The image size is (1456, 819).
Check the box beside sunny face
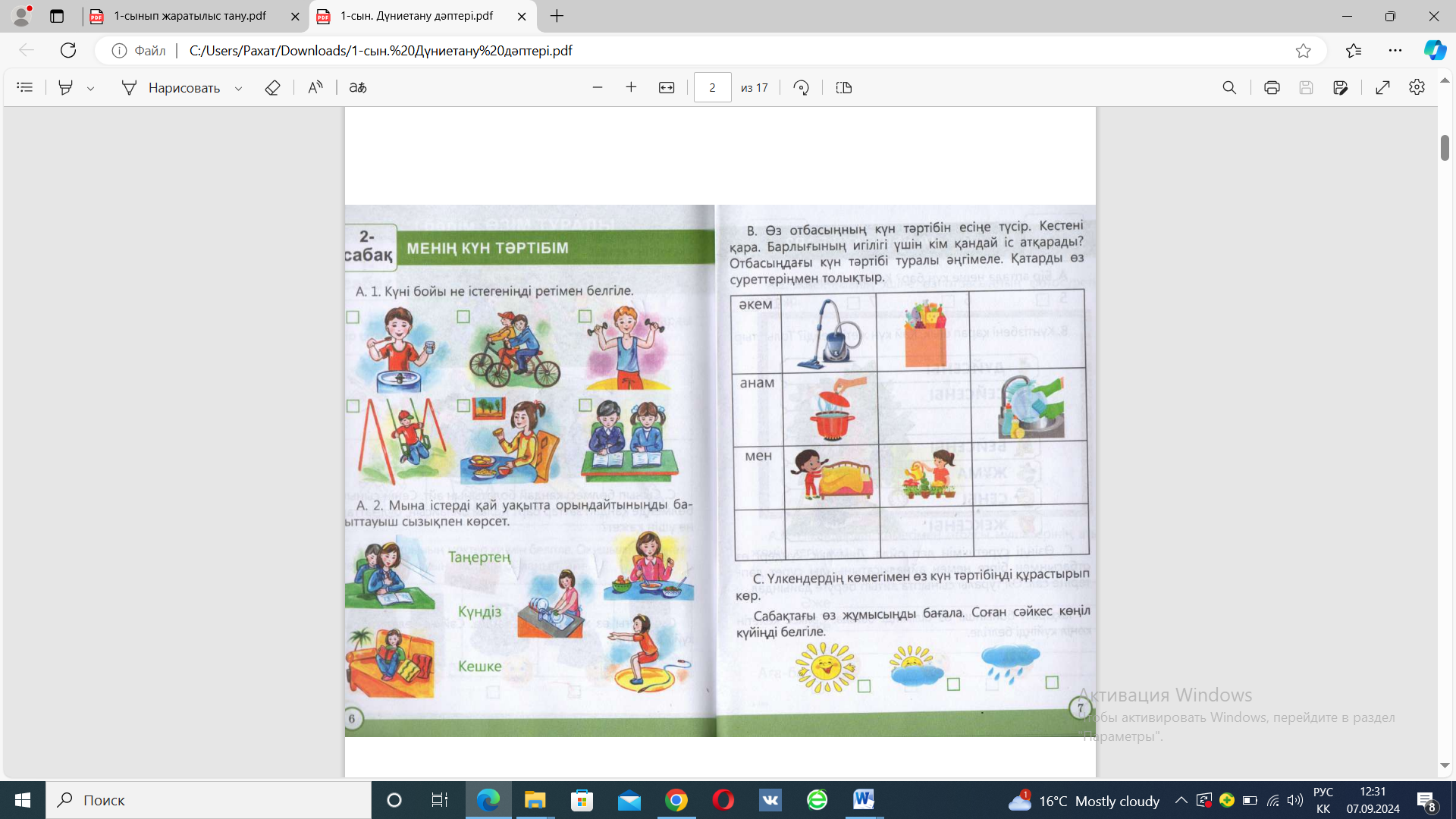coord(864,686)
